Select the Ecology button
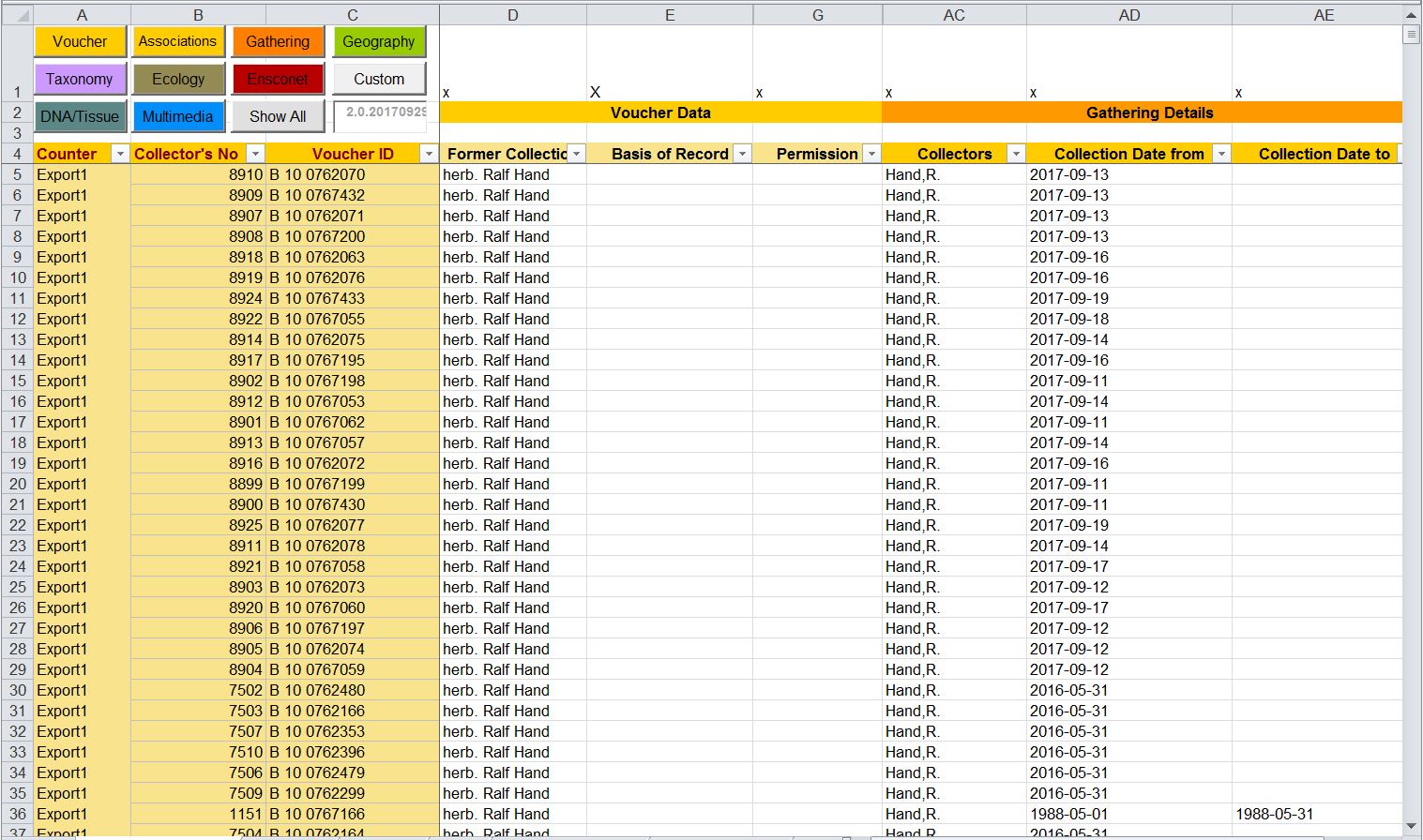The image size is (1423, 840). pos(178,80)
